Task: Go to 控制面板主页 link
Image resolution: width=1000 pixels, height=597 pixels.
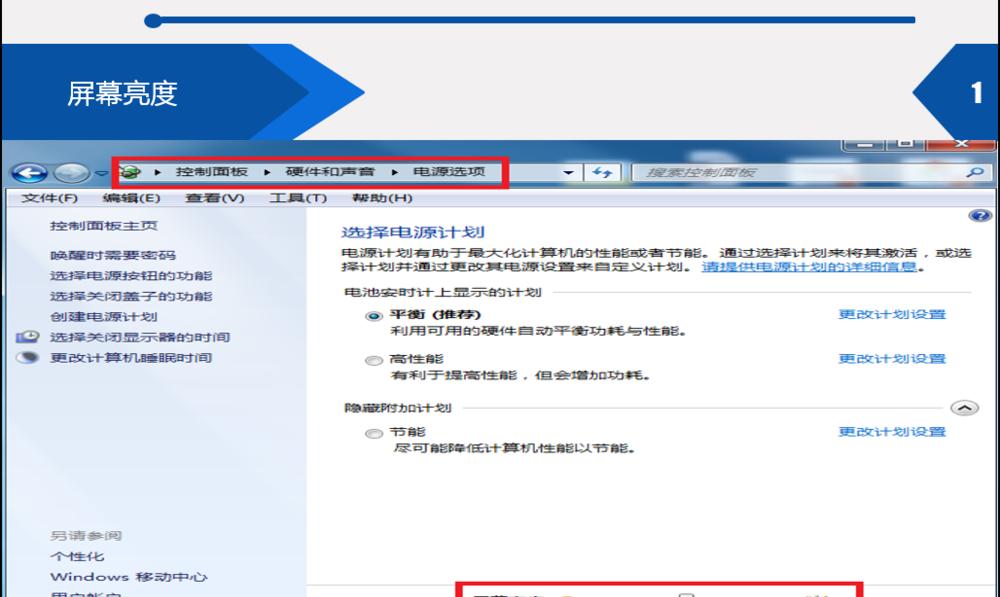Action: point(104,226)
